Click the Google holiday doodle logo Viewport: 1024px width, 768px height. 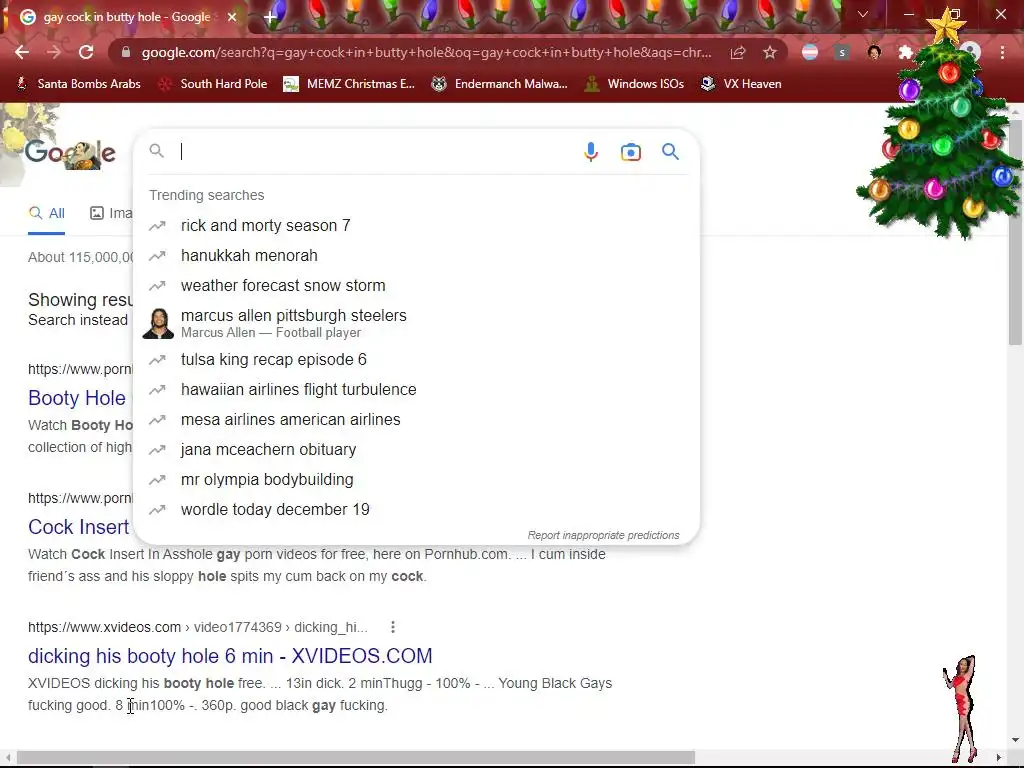click(70, 153)
